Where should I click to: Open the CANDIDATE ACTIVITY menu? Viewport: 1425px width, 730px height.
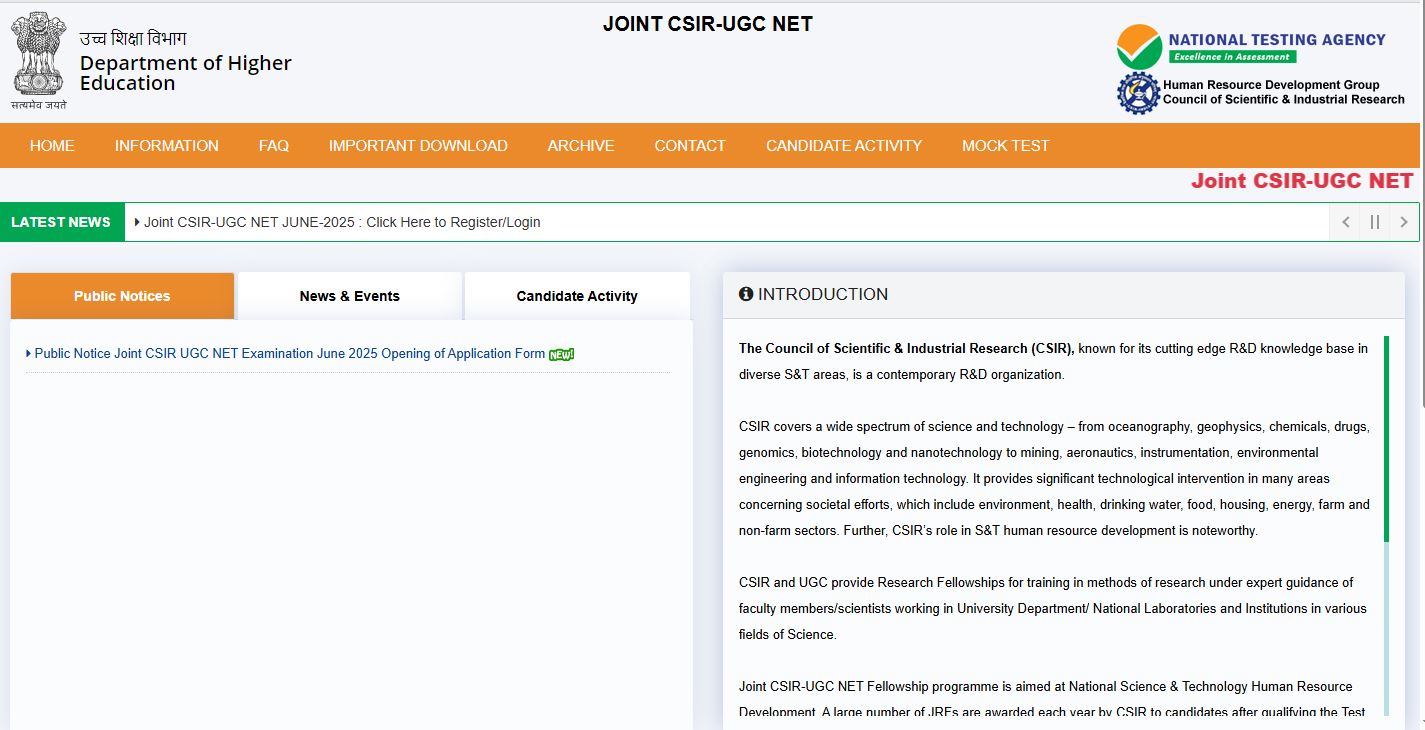point(843,145)
